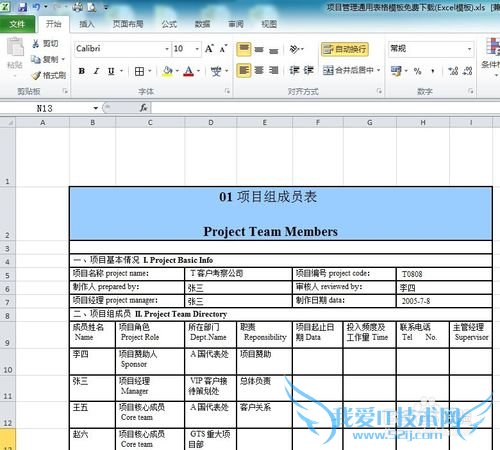Switch to the 审阅 (Review) tab

click(x=236, y=24)
